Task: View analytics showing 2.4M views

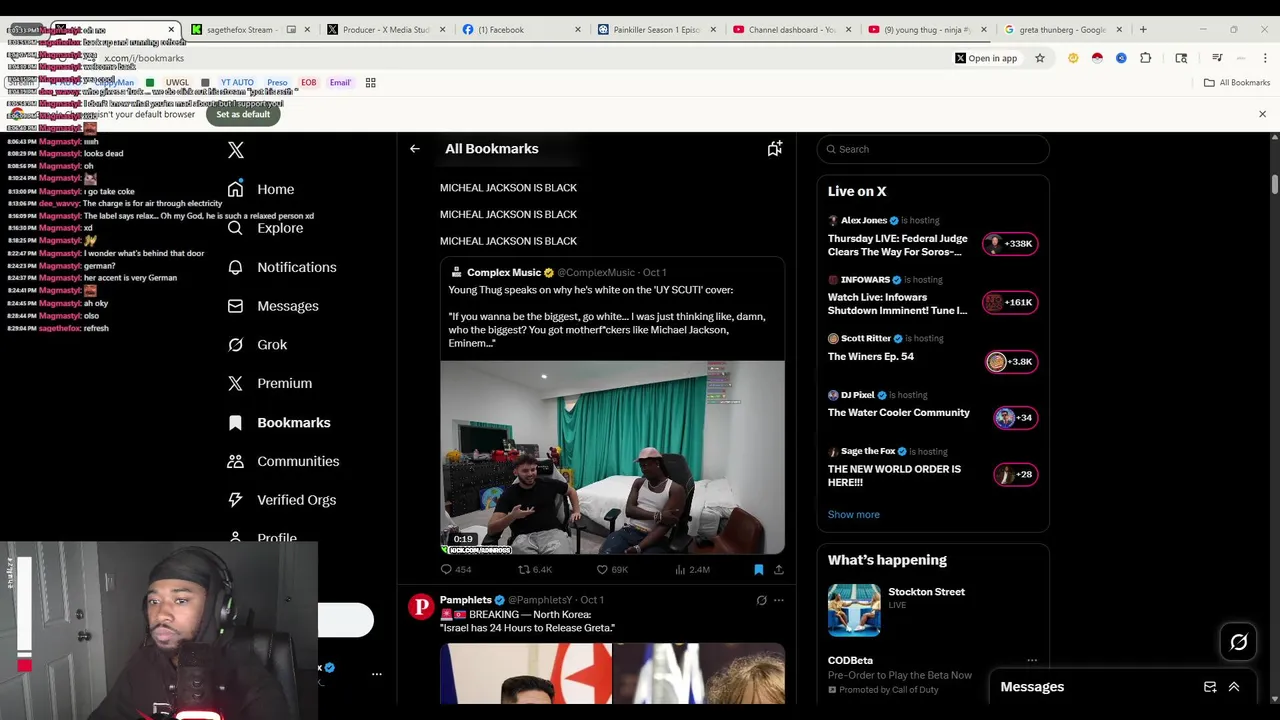Action: point(692,569)
